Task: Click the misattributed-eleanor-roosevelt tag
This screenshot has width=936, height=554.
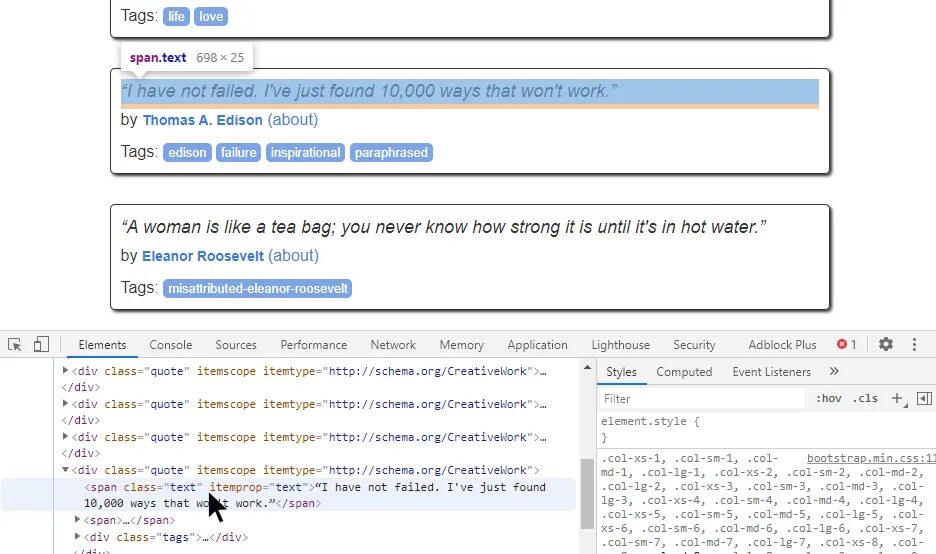Action: [x=257, y=289]
